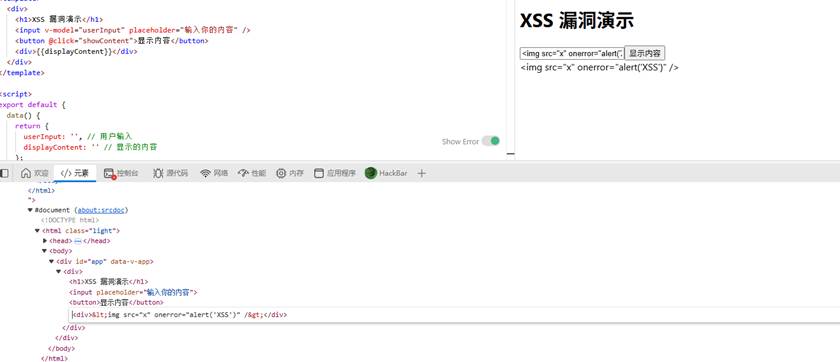Click the plus icon to add more tools
Screen dimensions: 840x362
pos(422,173)
